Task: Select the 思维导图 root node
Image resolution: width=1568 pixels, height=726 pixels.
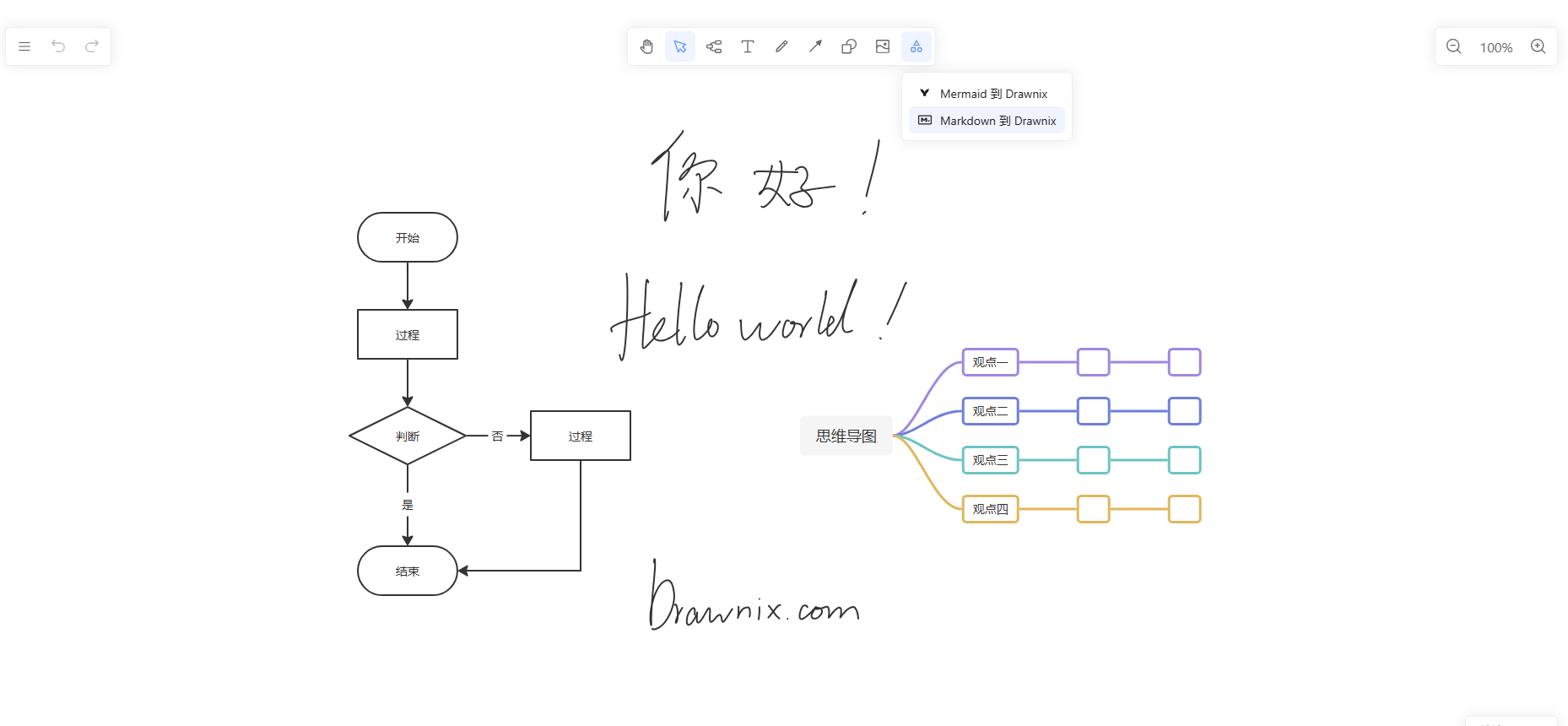Action: tap(846, 436)
